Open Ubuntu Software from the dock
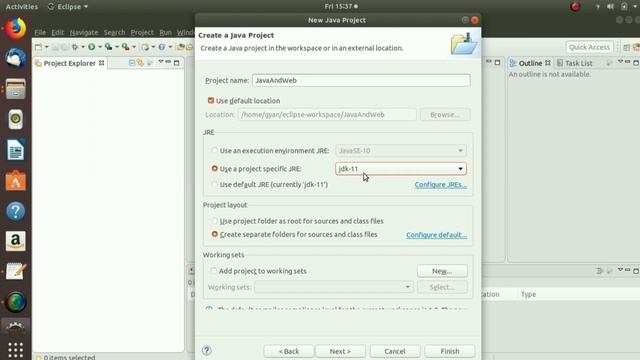 (x=16, y=181)
